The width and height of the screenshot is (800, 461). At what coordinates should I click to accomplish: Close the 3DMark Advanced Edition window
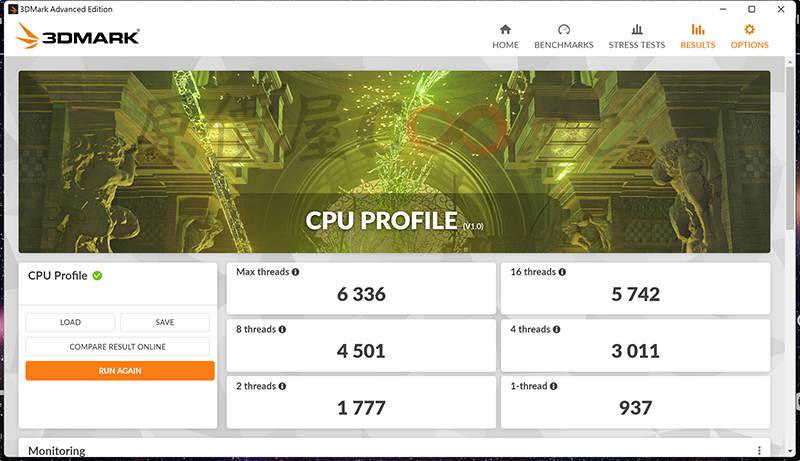[781, 9]
